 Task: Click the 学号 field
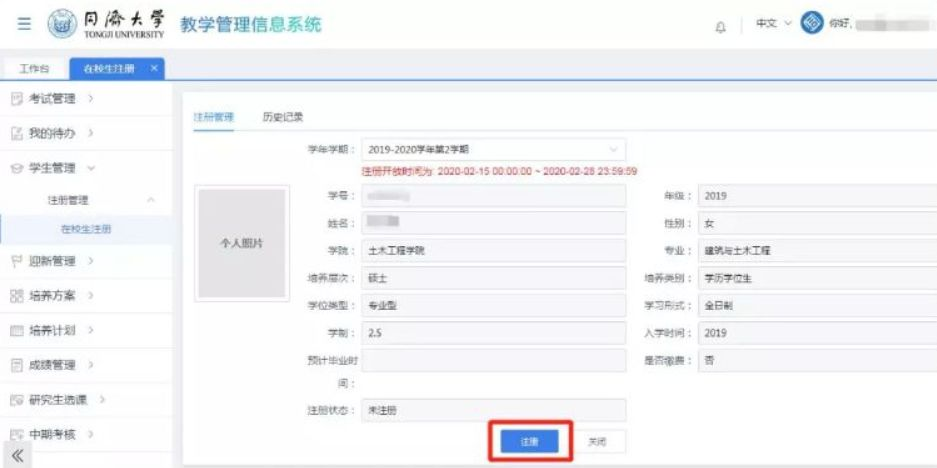[x=494, y=196]
